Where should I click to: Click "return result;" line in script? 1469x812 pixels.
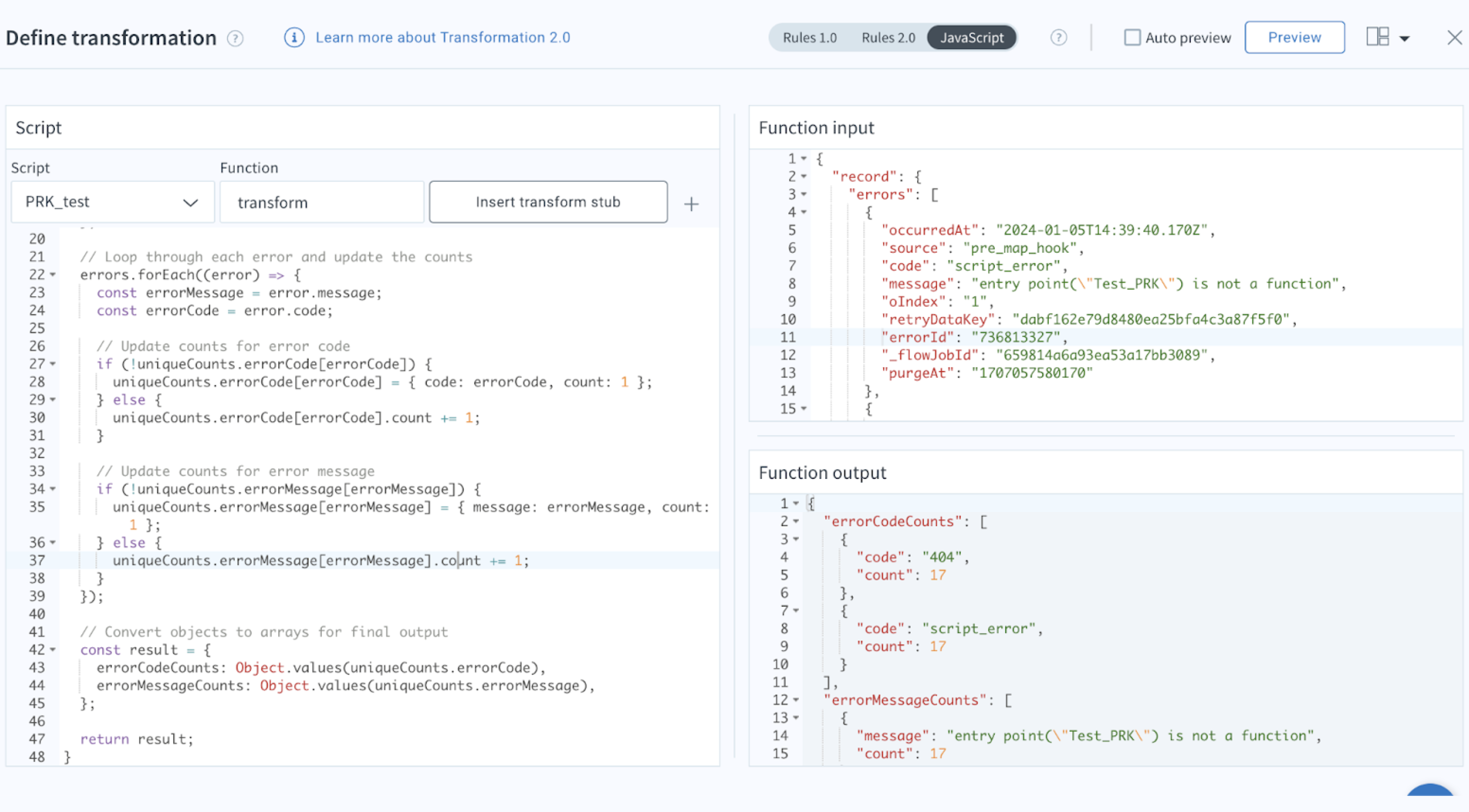[x=137, y=739]
